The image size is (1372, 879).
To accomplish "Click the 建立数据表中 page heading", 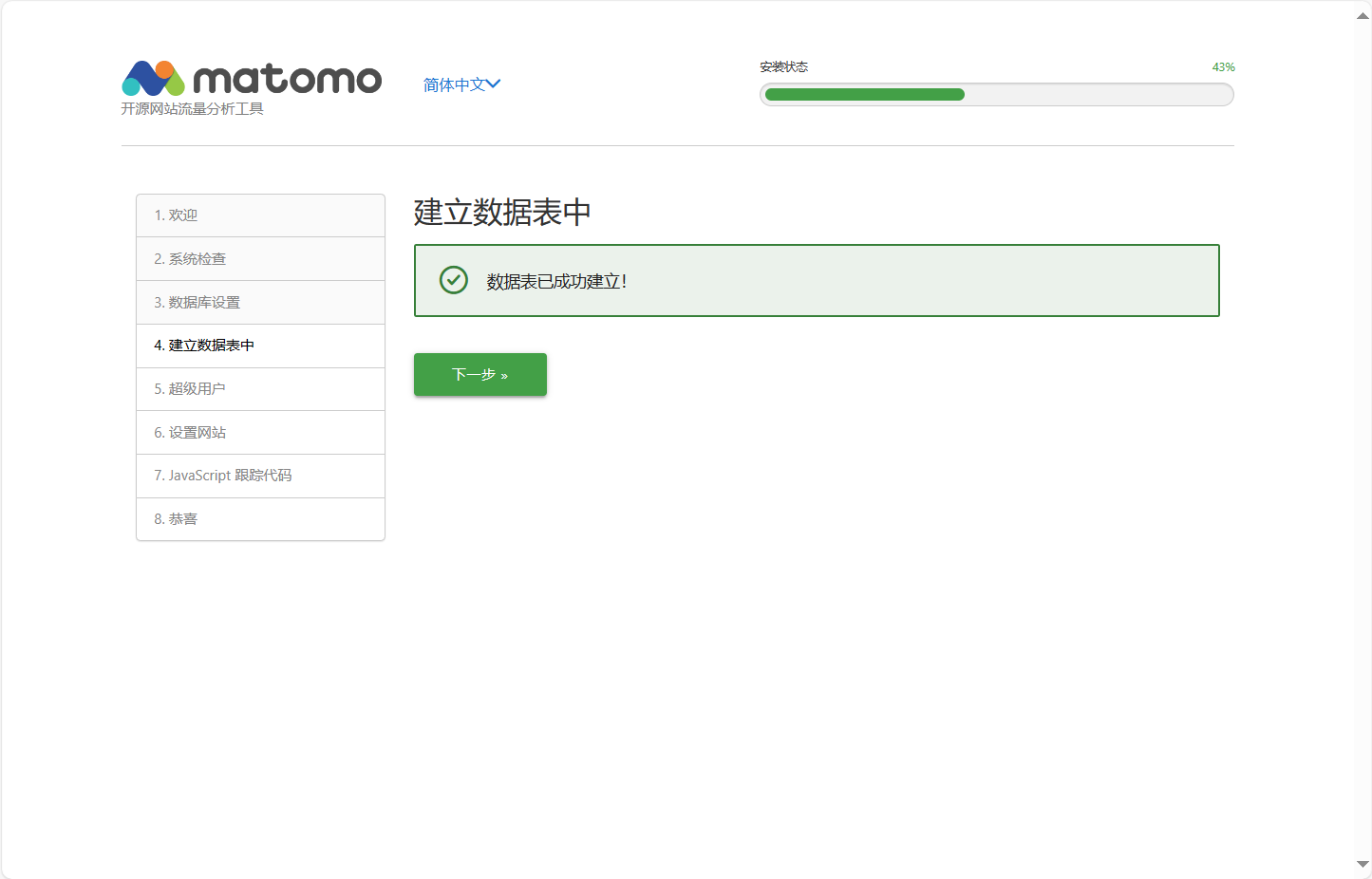I will [x=502, y=212].
